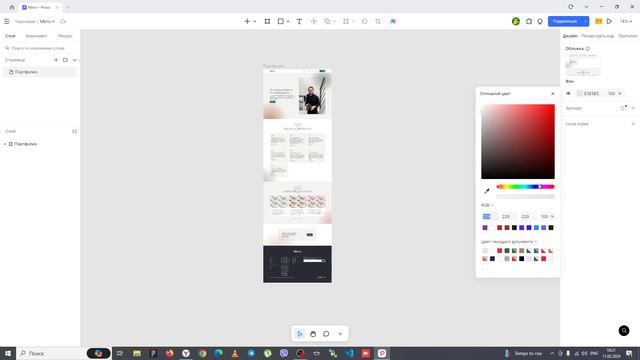Viewport: 640px width, 360px height.
Task: Open Windows Start menu
Action: click(x=7, y=353)
